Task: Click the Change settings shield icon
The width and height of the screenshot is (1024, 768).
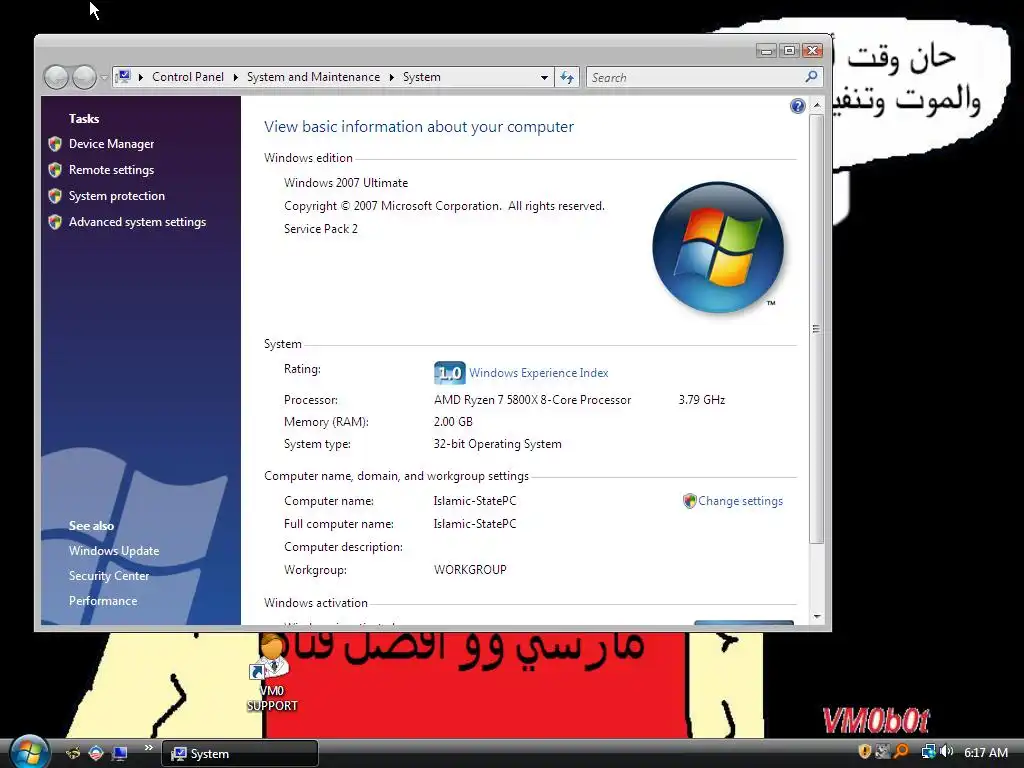Action: coord(690,501)
